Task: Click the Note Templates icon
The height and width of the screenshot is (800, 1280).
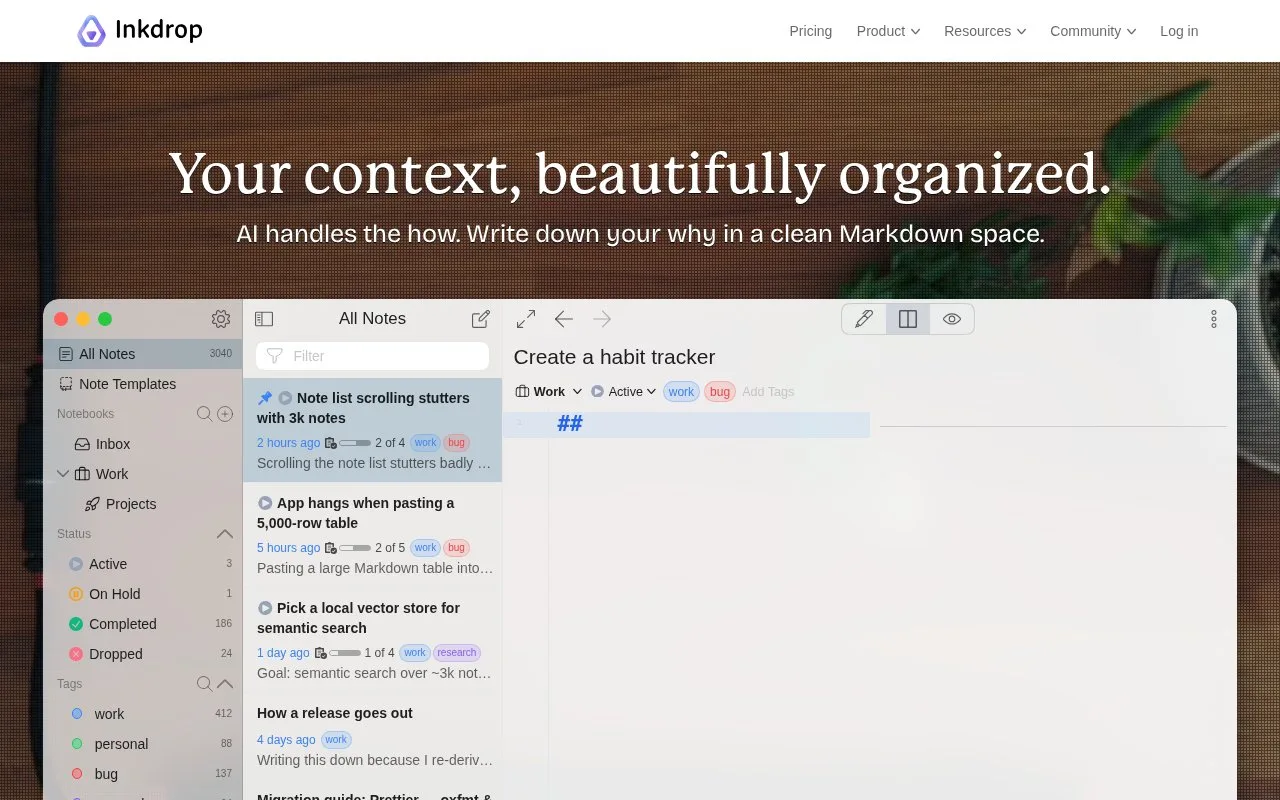Action: [x=66, y=384]
